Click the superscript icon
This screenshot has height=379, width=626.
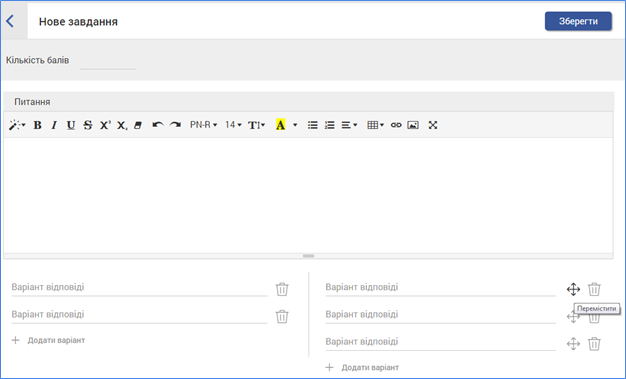pos(105,125)
